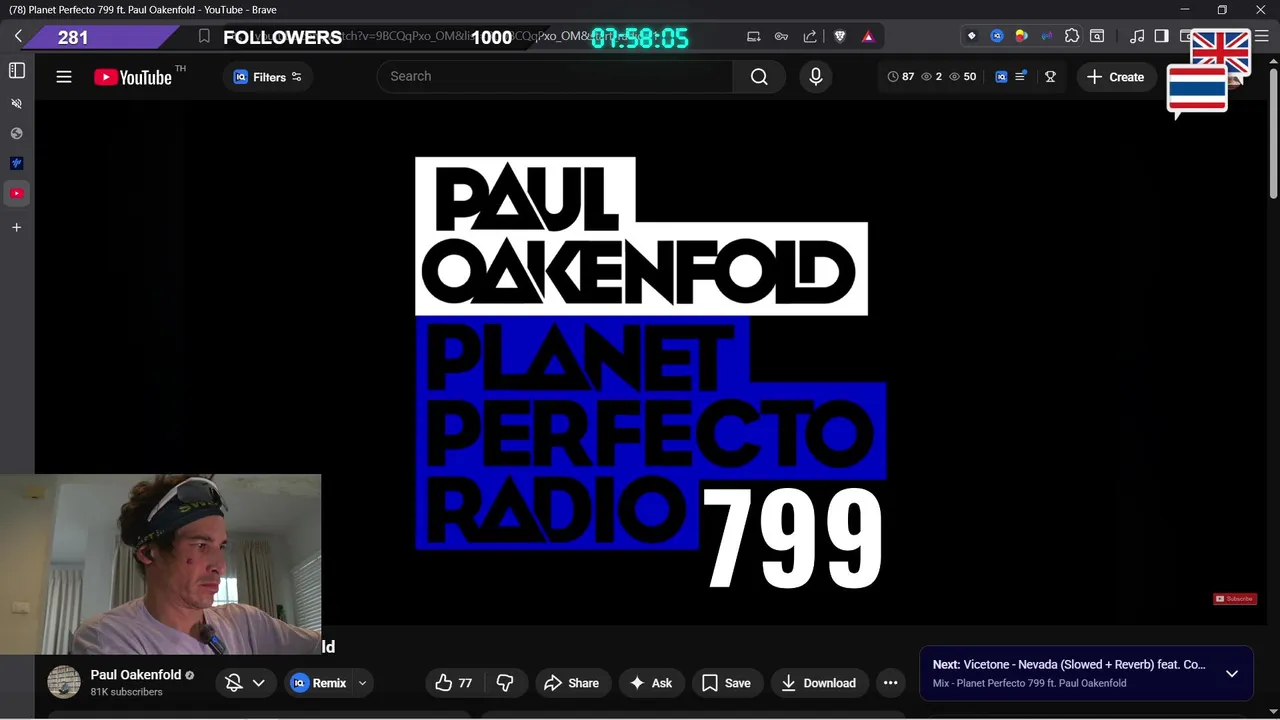This screenshot has height=720, width=1280.
Task: Switch to the globe icon vertical tab
Action: tap(16, 133)
